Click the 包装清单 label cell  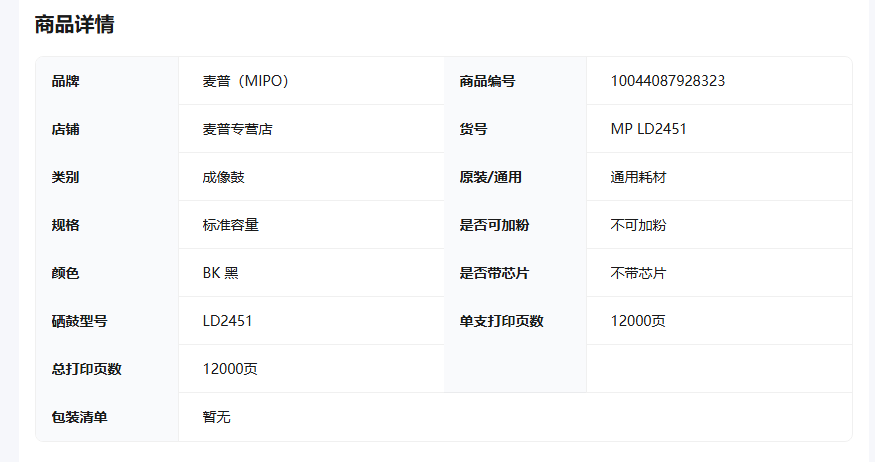tap(107, 417)
